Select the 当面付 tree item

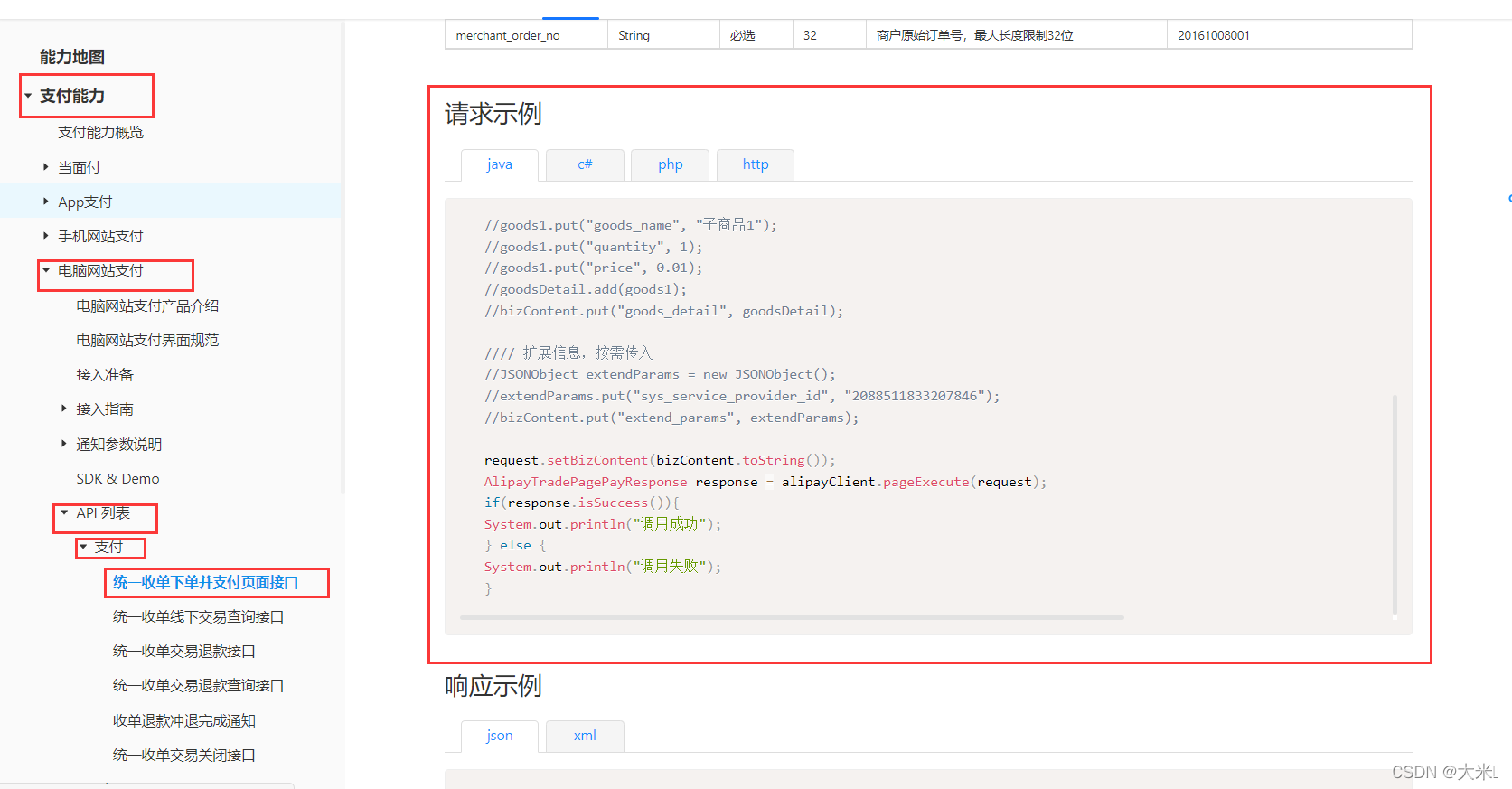80,167
